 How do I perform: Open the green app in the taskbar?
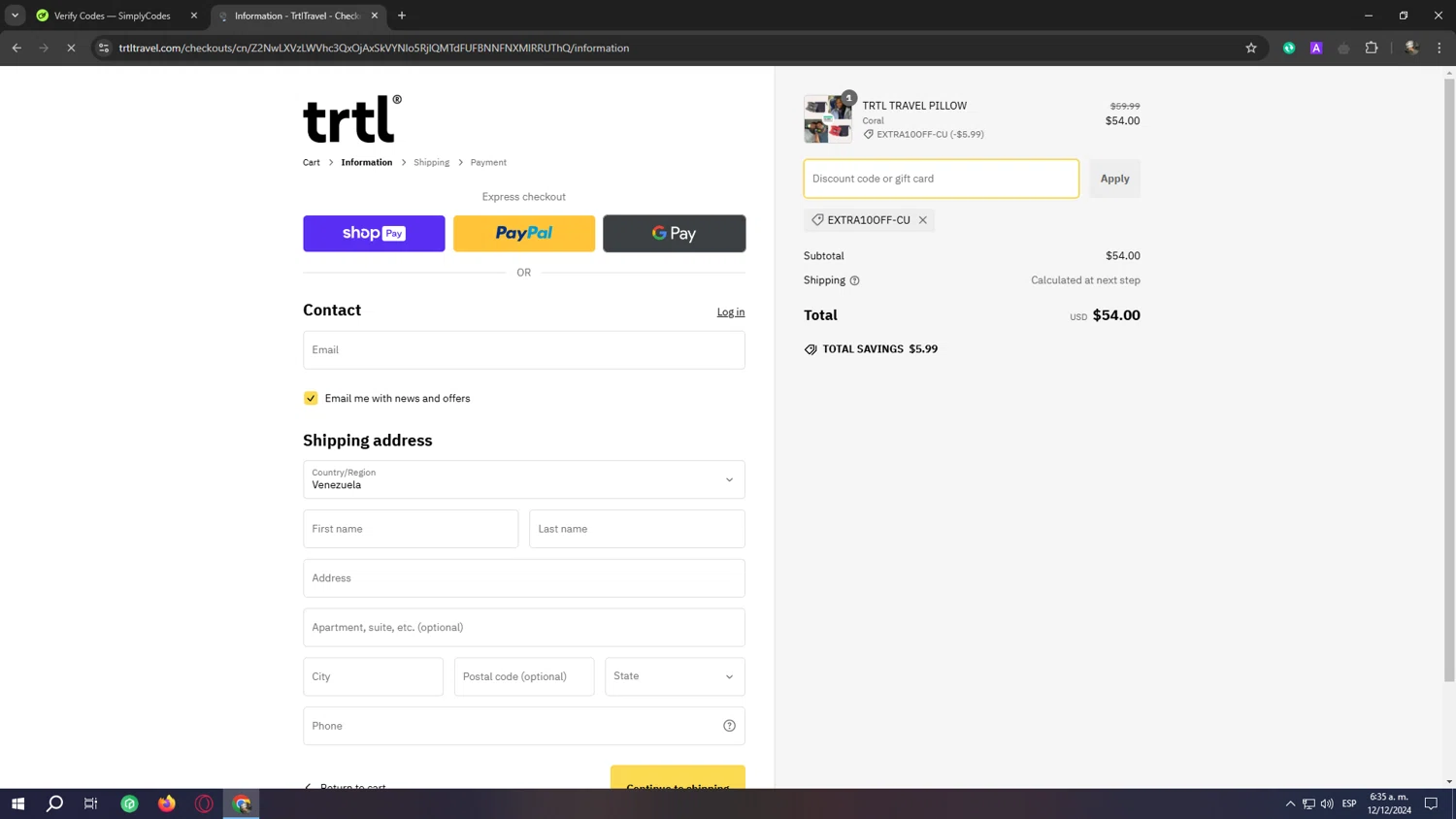129,803
